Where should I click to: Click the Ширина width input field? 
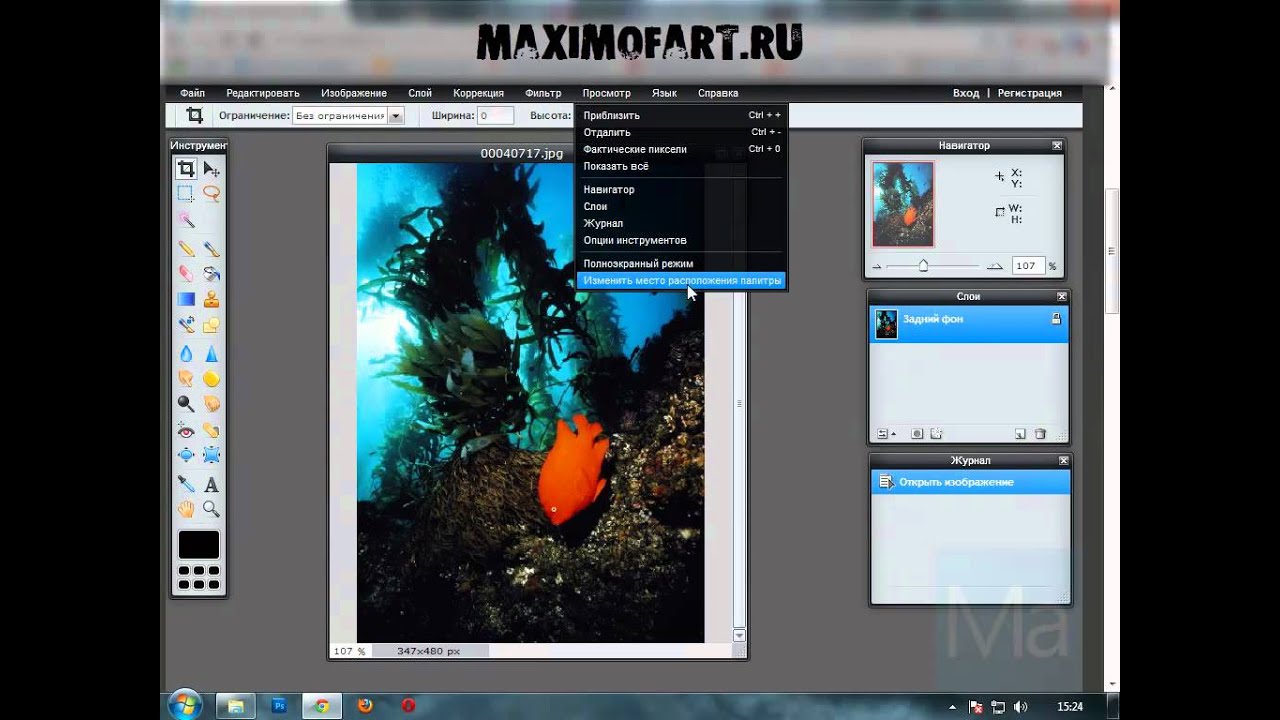click(x=495, y=116)
